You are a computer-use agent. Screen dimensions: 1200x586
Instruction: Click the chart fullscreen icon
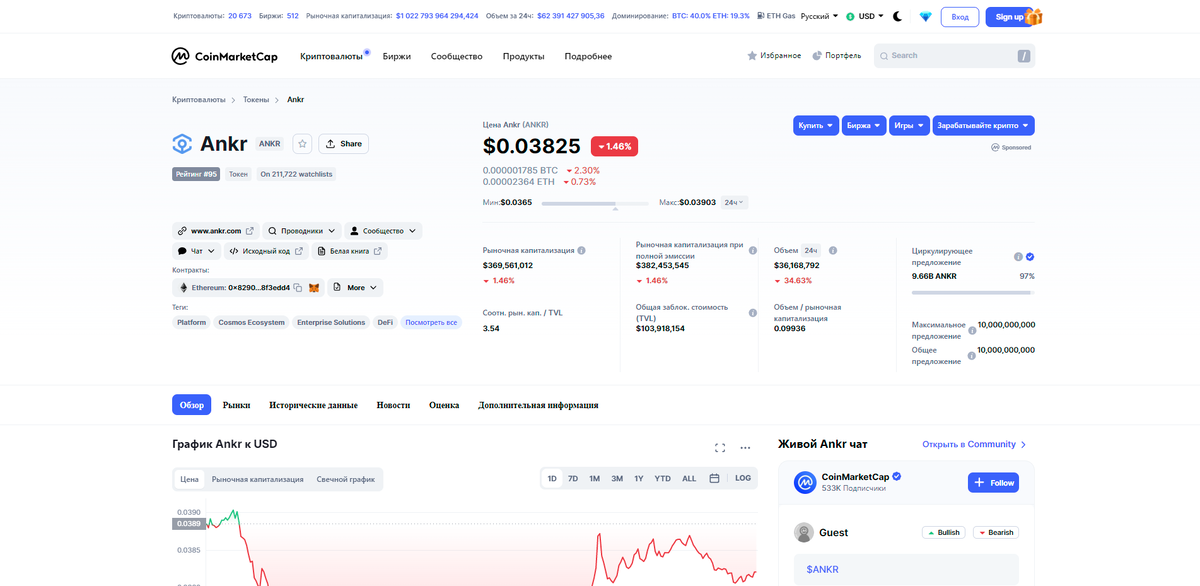(720, 448)
